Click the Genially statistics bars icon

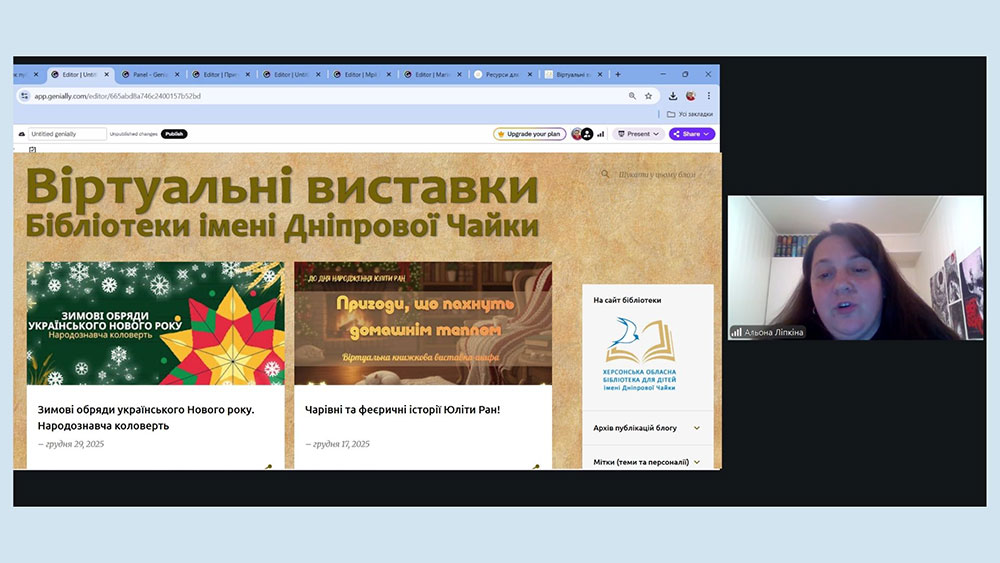(x=601, y=134)
